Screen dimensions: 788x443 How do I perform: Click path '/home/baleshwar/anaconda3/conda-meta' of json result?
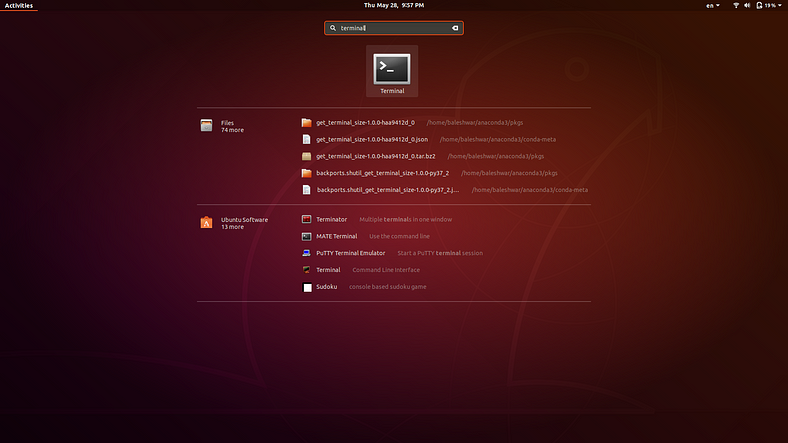(498, 139)
